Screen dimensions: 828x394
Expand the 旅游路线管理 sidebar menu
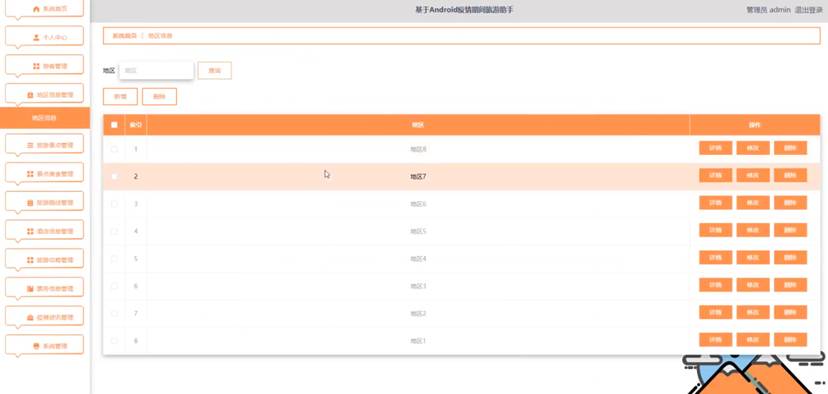44,202
